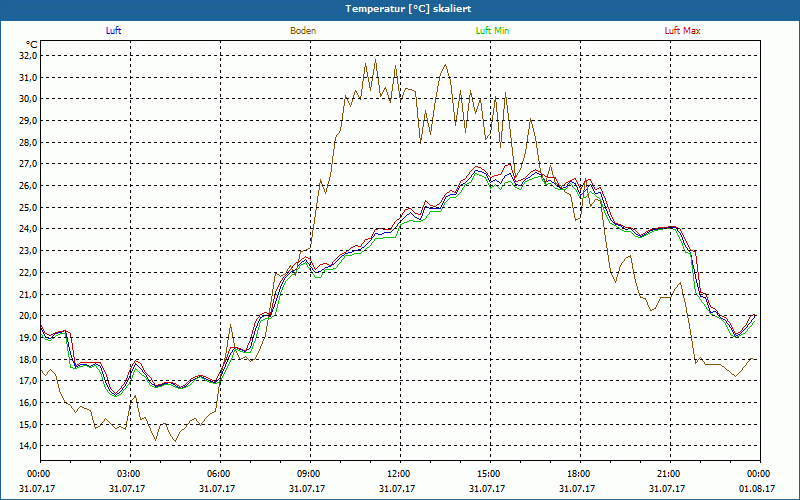
Task: Click the 18:00 time axis label
Action: point(578,474)
